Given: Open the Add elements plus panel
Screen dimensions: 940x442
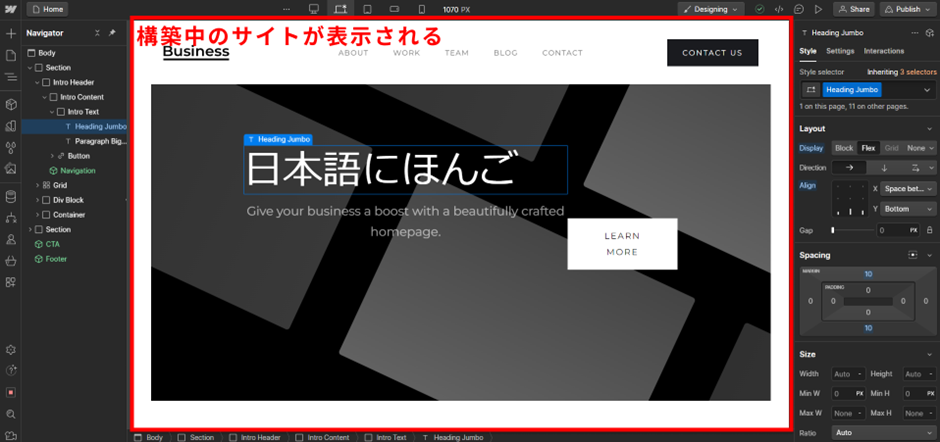Looking at the screenshot, I should coord(10,33).
